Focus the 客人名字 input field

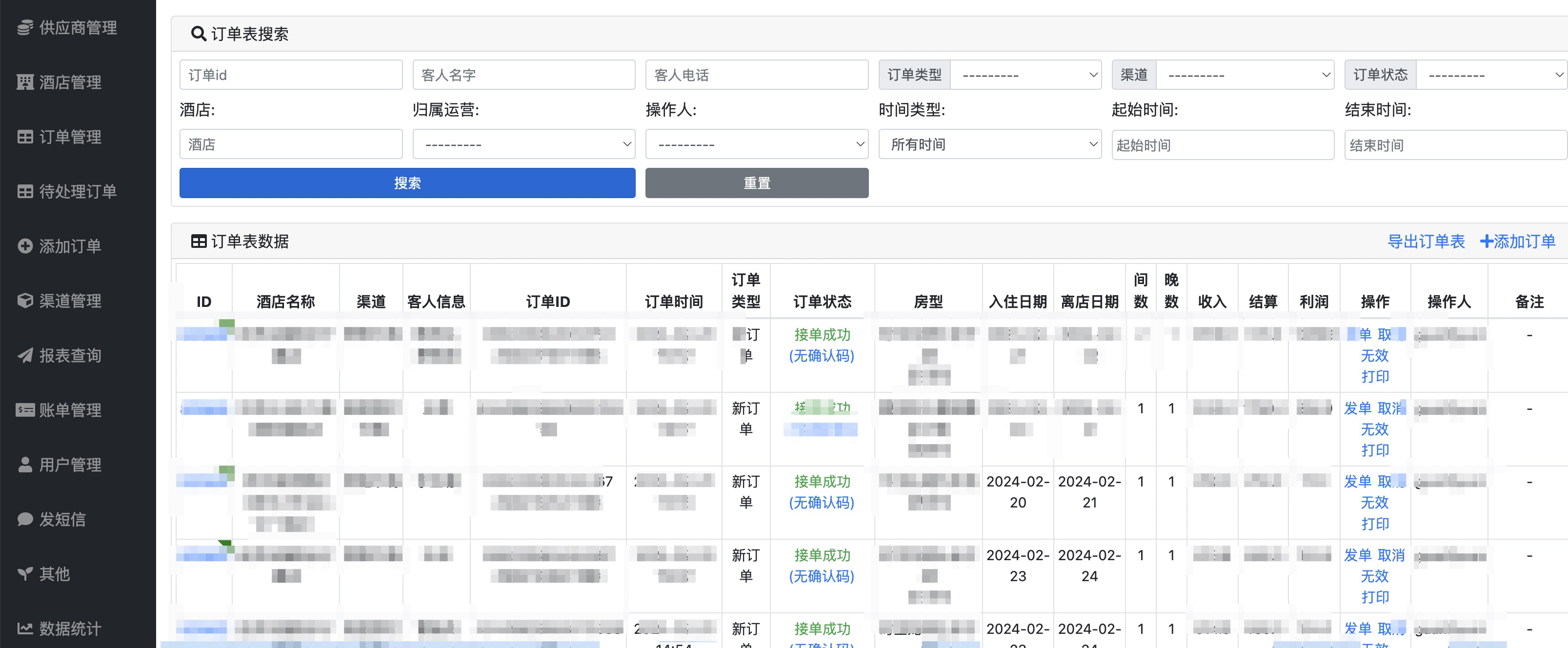pos(524,75)
